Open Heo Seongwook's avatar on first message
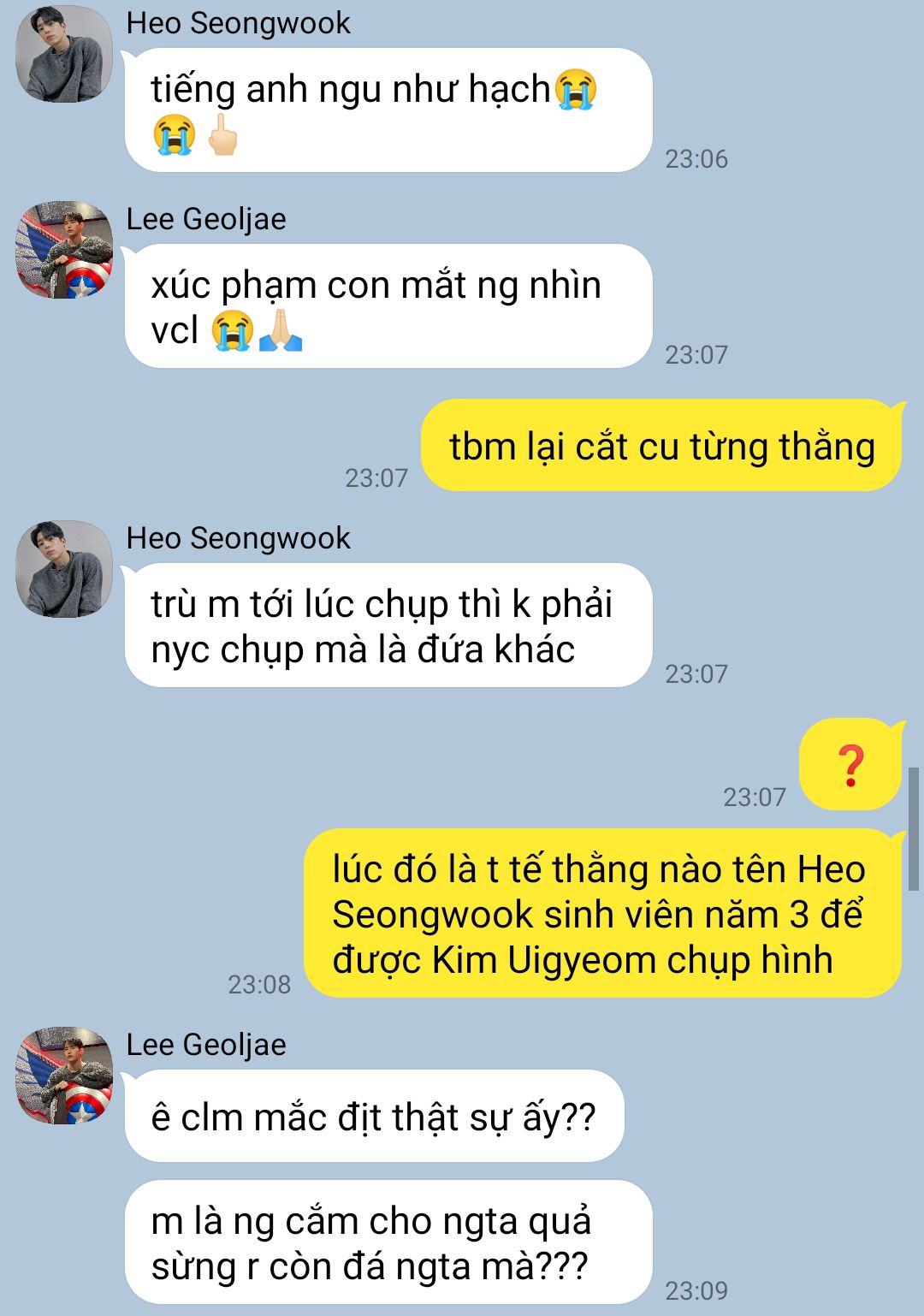Image resolution: width=924 pixels, height=1316 pixels. click(x=65, y=53)
